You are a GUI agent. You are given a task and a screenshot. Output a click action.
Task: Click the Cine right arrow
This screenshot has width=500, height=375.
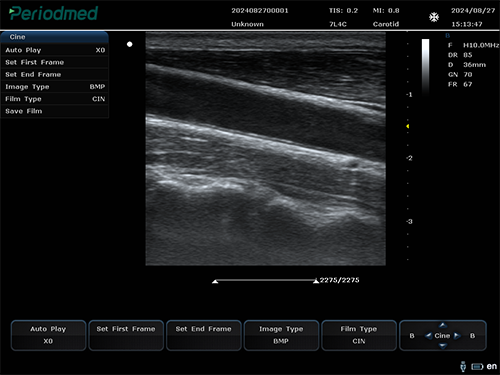457,336
